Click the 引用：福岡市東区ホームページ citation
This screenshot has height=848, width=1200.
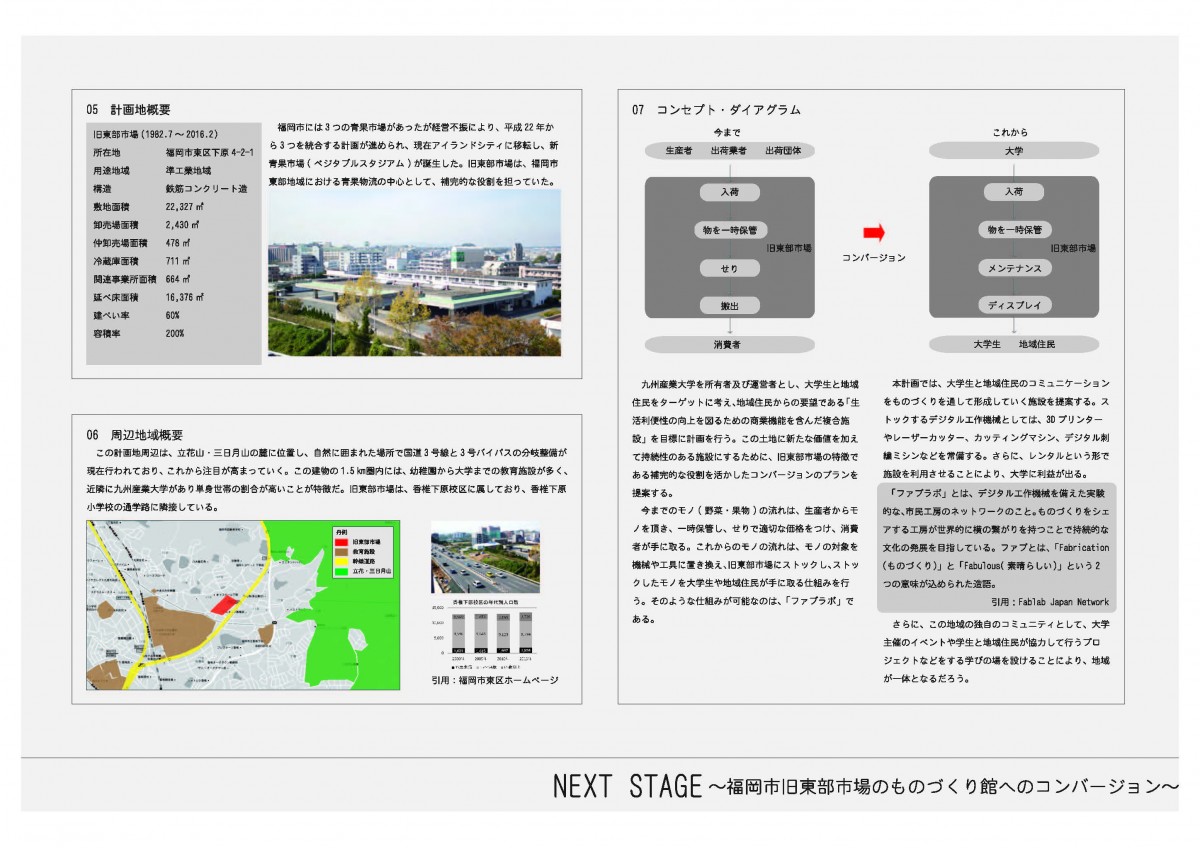click(494, 680)
